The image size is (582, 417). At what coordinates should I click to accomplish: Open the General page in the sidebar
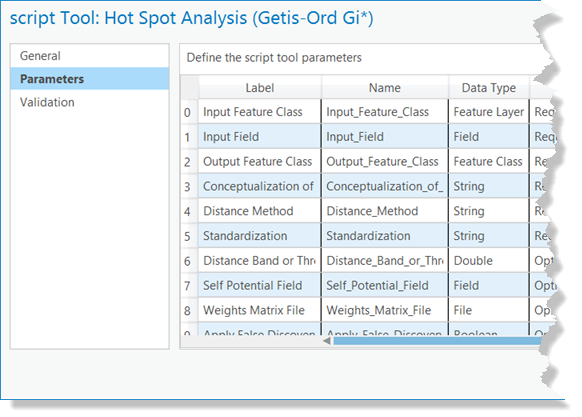pyautogui.click(x=89, y=56)
